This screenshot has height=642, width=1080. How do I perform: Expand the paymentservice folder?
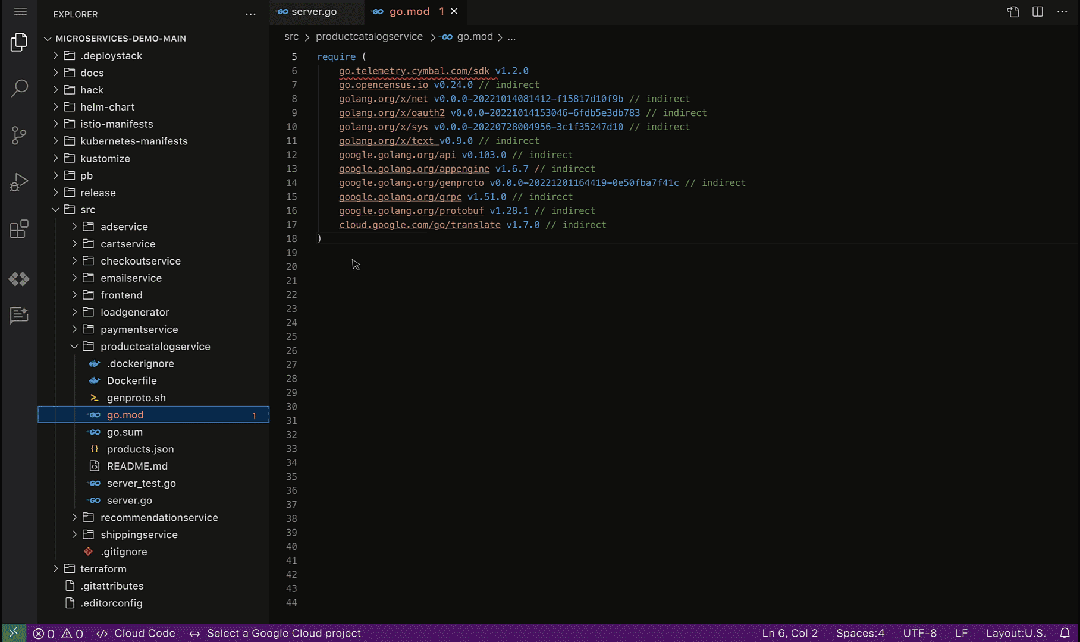tap(139, 329)
